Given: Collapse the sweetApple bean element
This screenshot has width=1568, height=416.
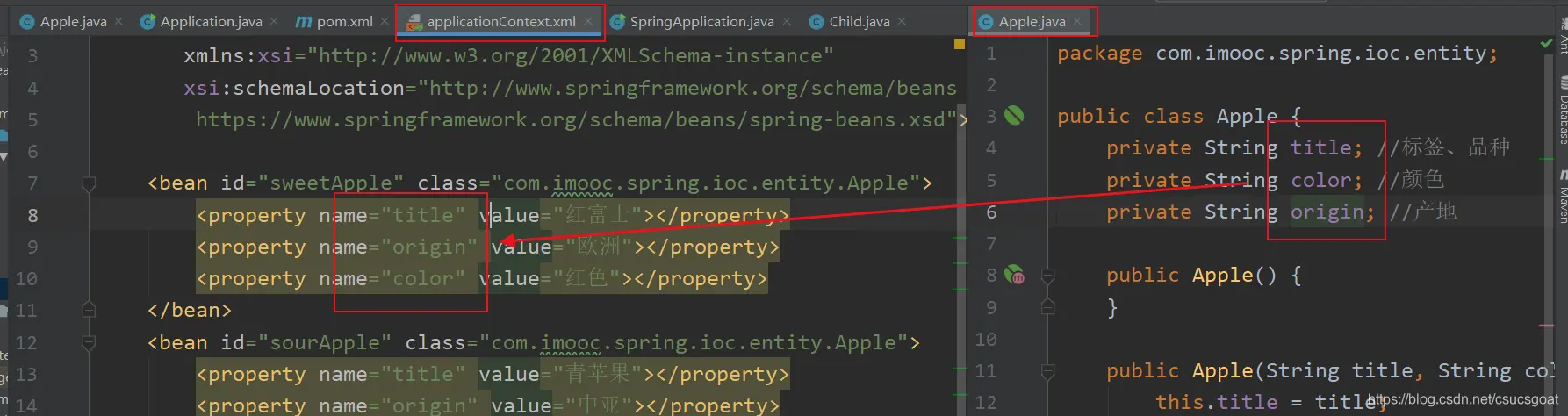Looking at the screenshot, I should 89,183.
